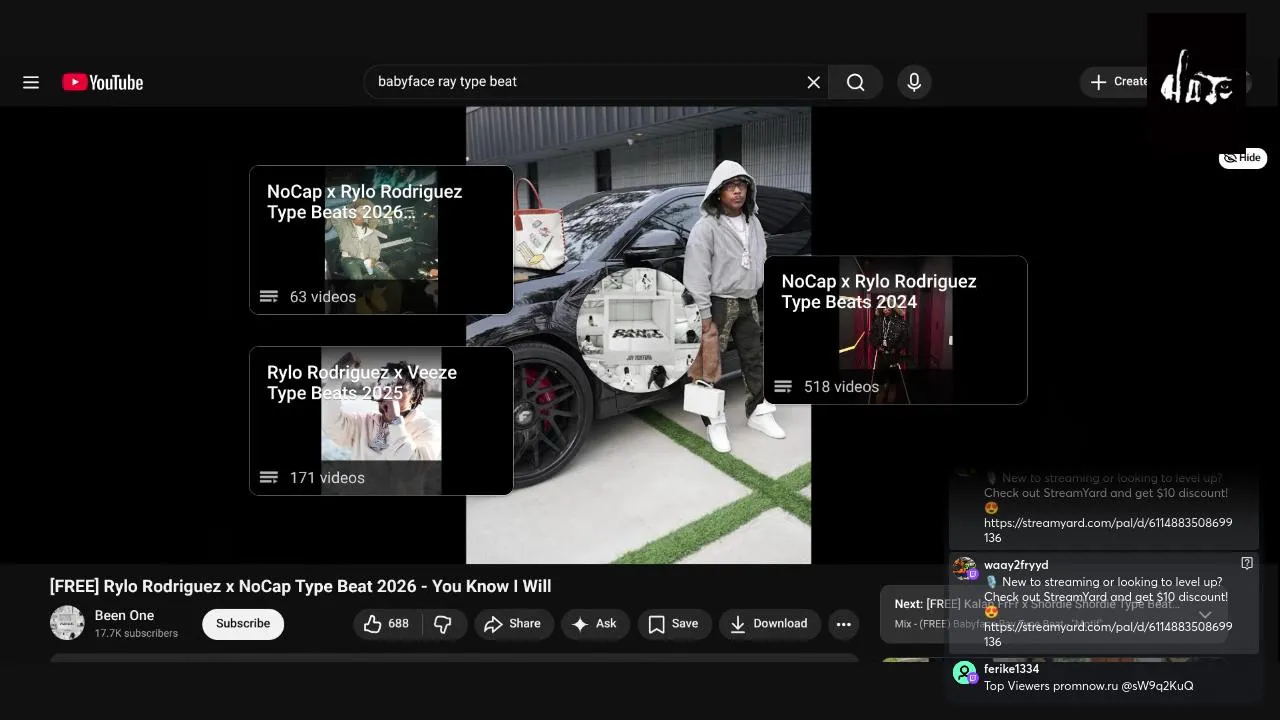Hide the stream overlay with Hide button

pos(1243,158)
